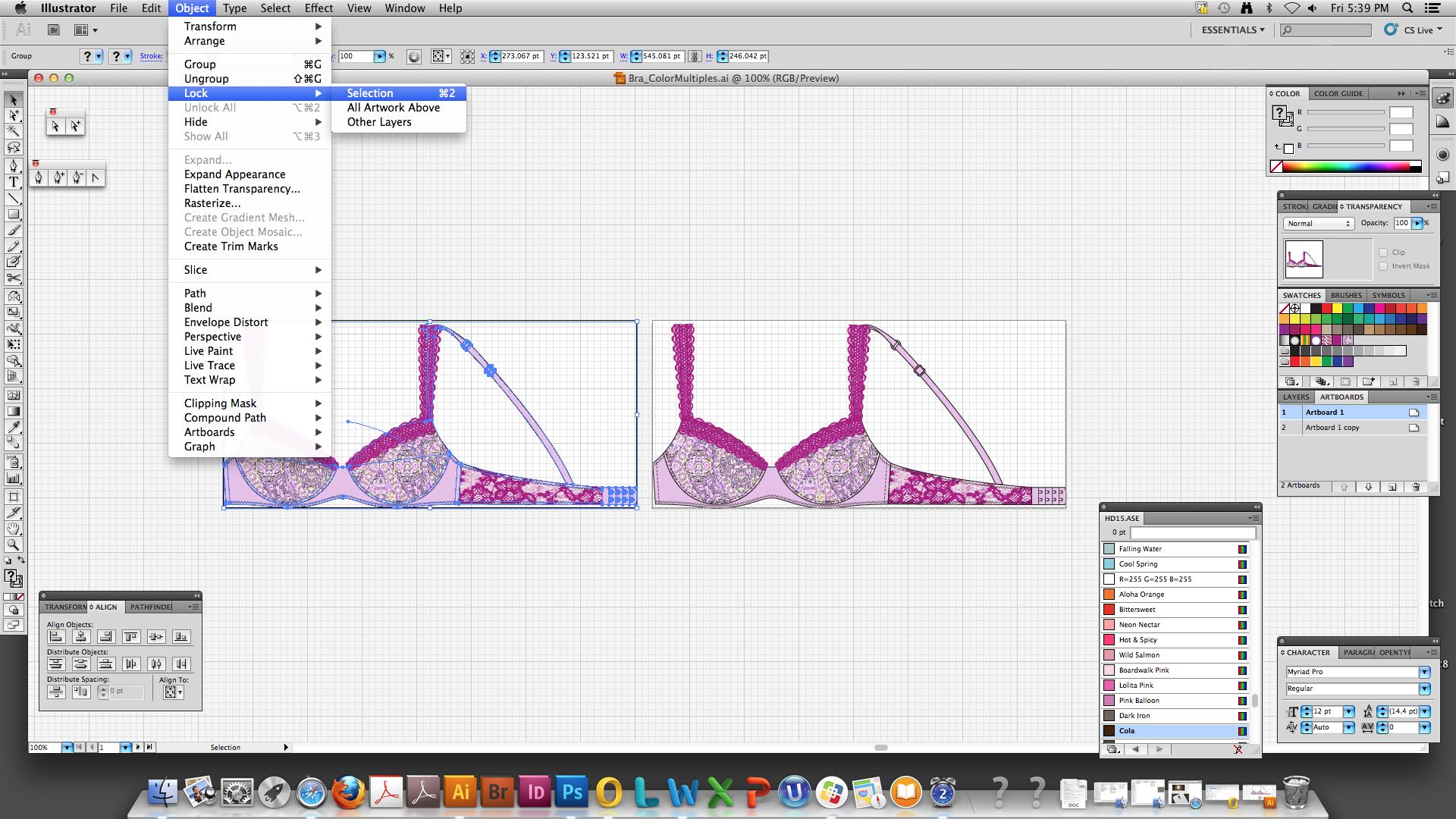Click the Illustrator icon in Dock

[x=460, y=793]
